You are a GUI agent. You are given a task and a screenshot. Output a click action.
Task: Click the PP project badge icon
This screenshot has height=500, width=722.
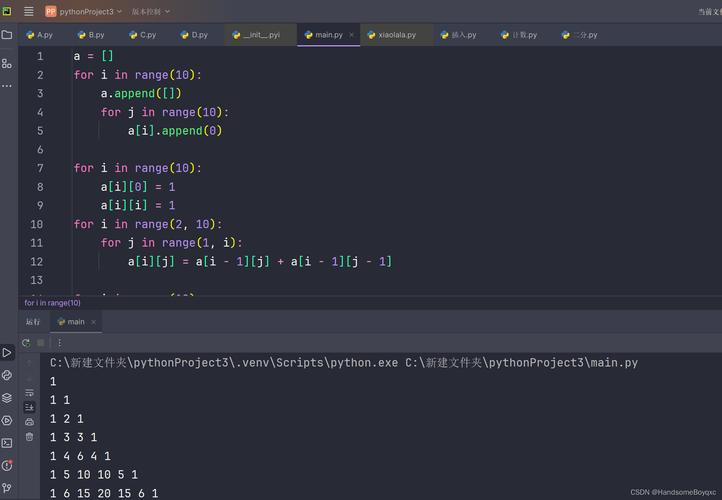tap(51, 11)
